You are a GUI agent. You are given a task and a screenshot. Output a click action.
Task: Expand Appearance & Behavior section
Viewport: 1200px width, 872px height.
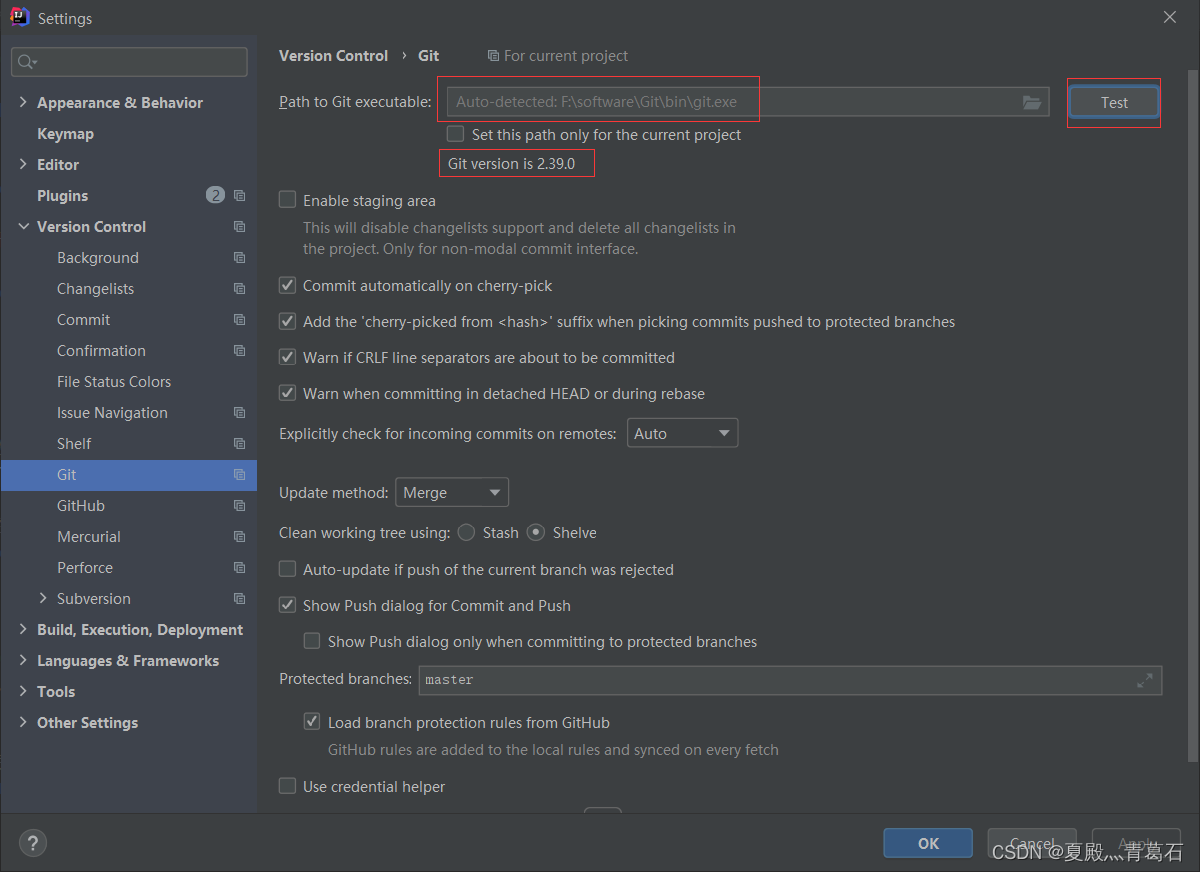click(23, 103)
